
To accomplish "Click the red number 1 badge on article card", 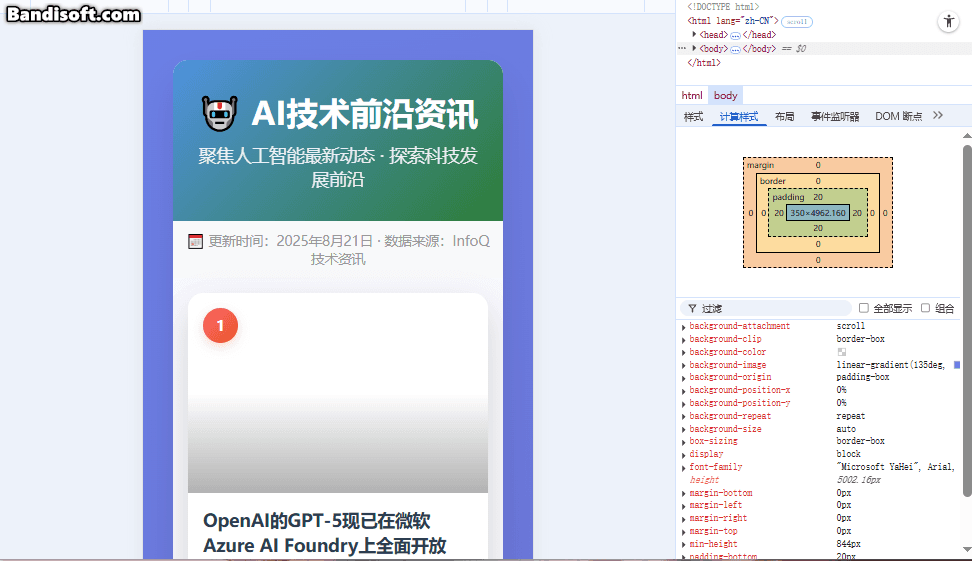I will pyautogui.click(x=220, y=325).
